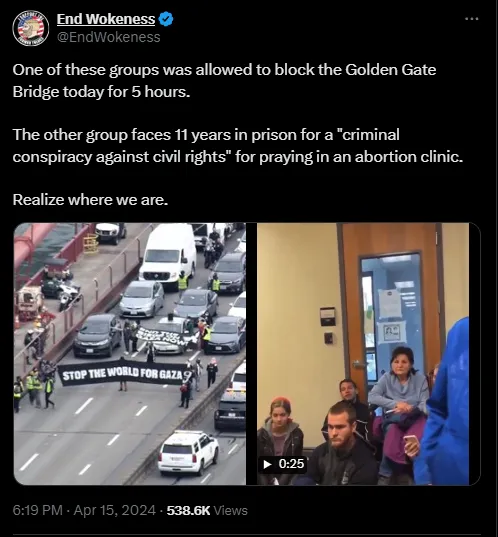This screenshot has width=498, height=537.
Task: Open the End Wokeness profile avatar
Action: pos(30,28)
